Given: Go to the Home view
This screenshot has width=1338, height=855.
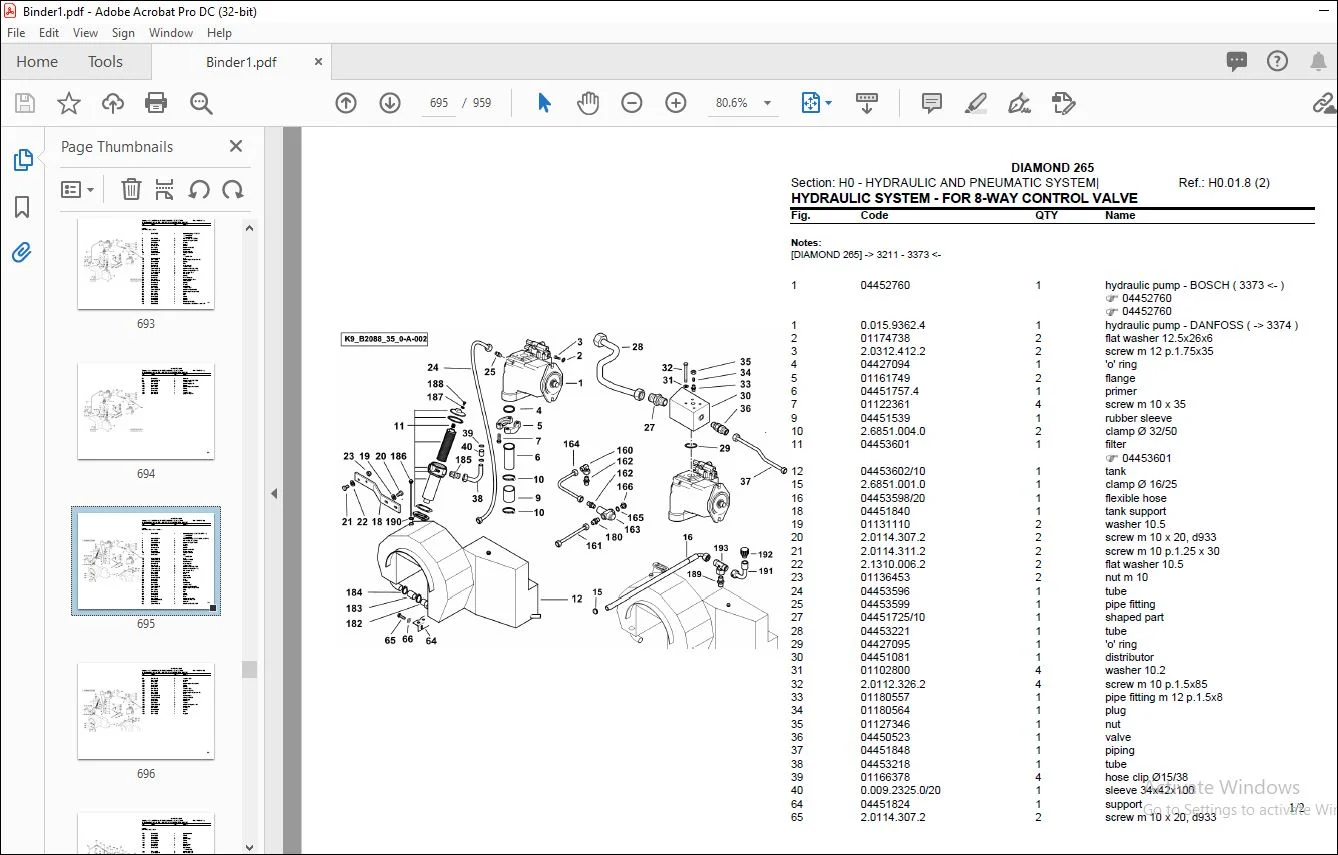Looking at the screenshot, I should coord(37,62).
